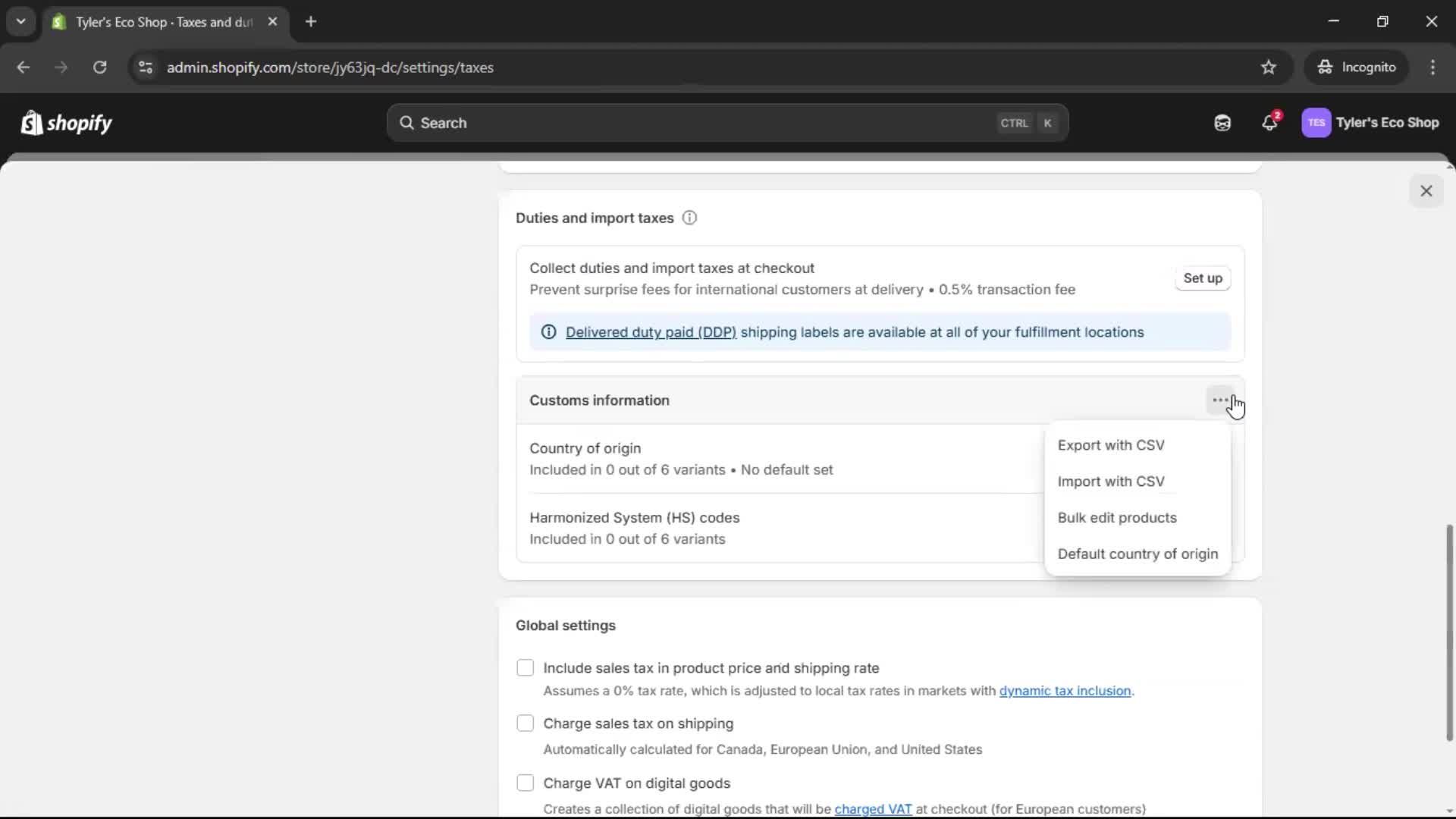Screen dimensions: 1456x819
Task: Open the Sidekick assistant icon
Action: click(x=1222, y=123)
